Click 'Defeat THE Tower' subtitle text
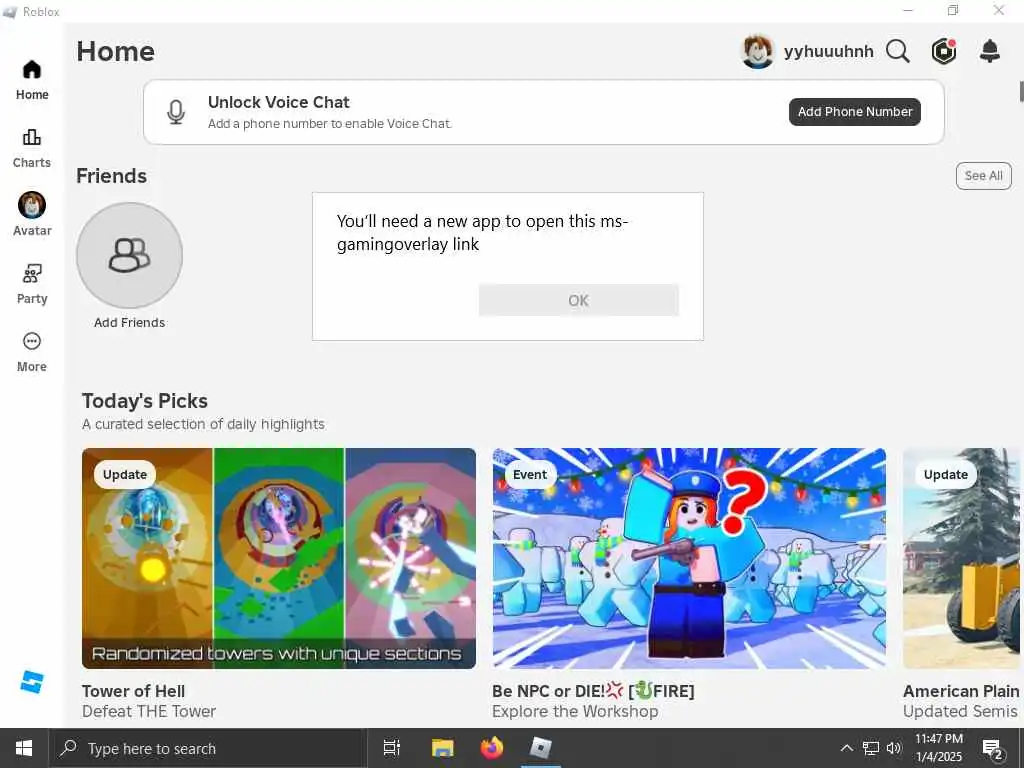1024x768 pixels. tap(149, 711)
